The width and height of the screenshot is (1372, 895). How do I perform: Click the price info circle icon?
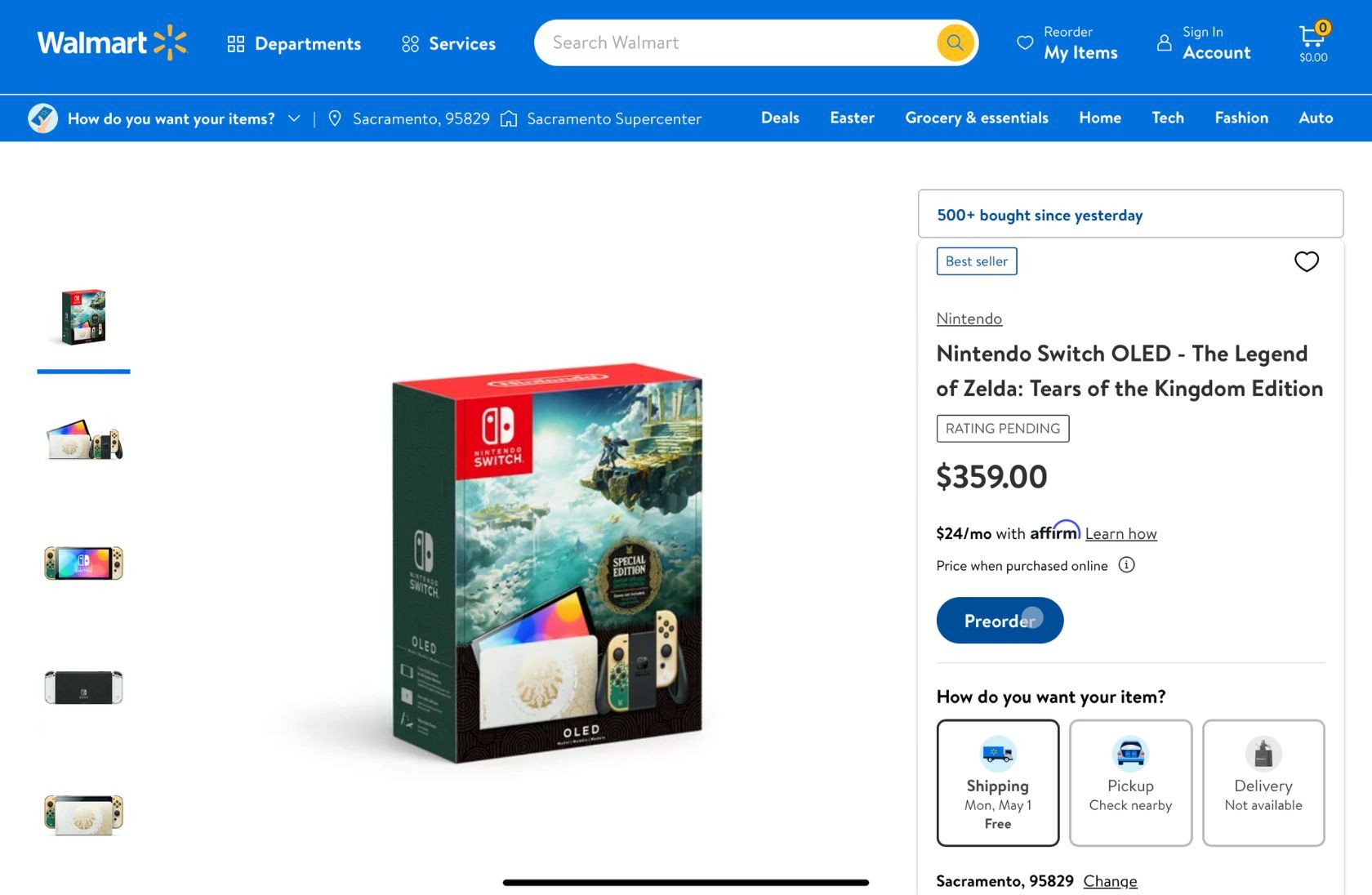(x=1126, y=565)
